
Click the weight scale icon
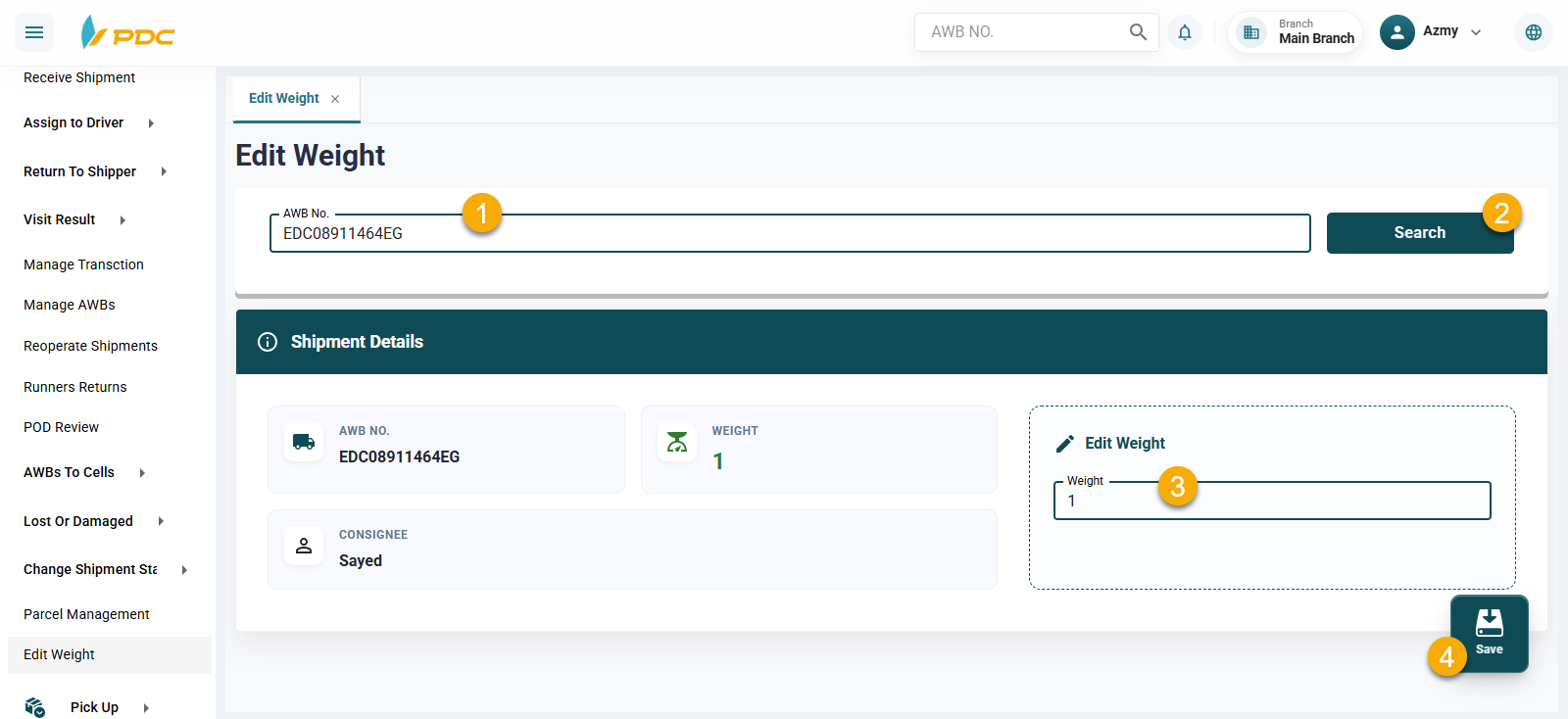(x=677, y=442)
